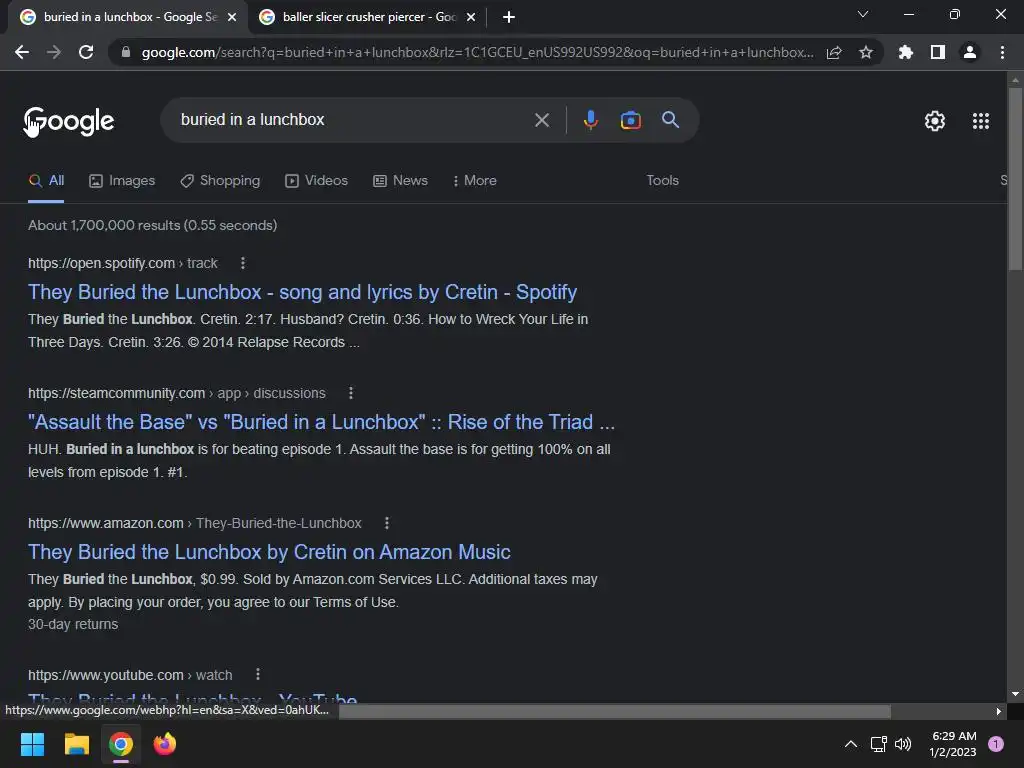Open Google settings gear

click(935, 121)
